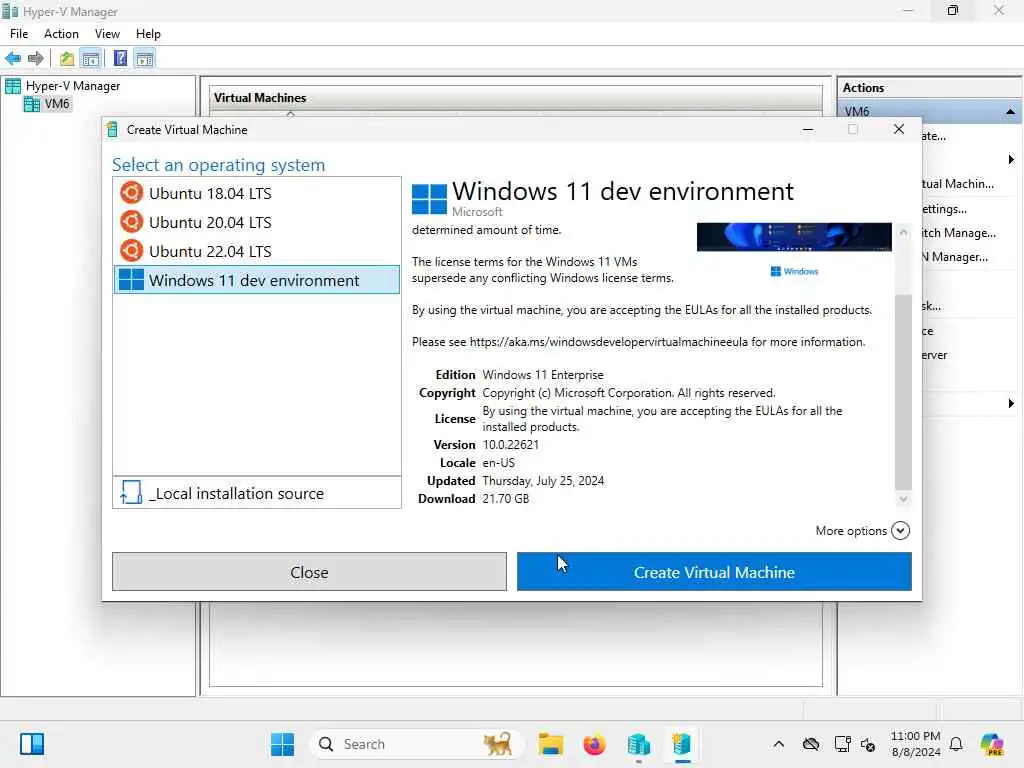The image size is (1024, 768).
Task: Open the Help menu
Action: click(x=148, y=34)
